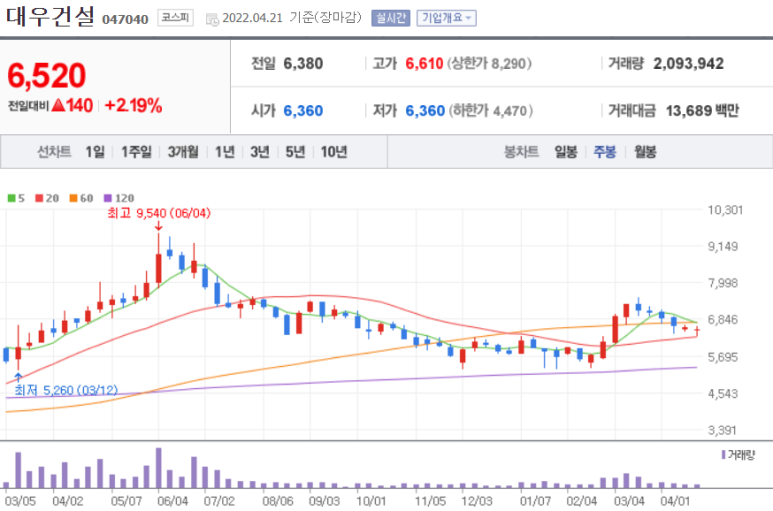Select the 10년 chart period
The height and width of the screenshot is (511, 773).
333,152
